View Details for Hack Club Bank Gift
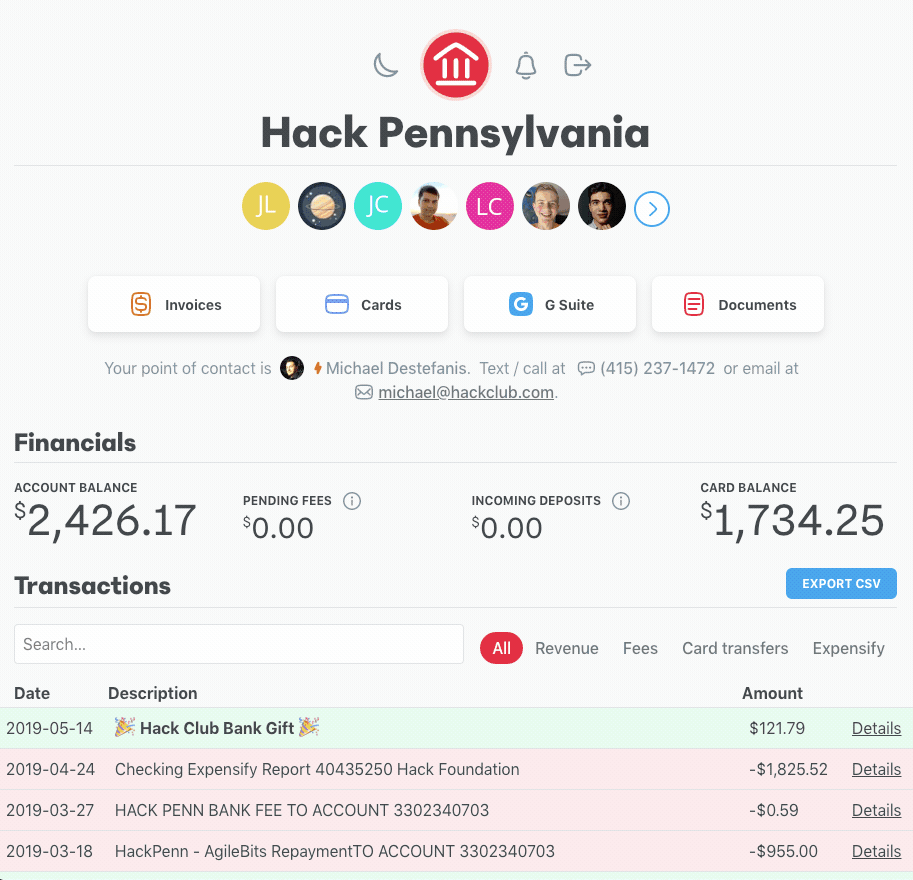This screenshot has width=913, height=880. pos(876,728)
